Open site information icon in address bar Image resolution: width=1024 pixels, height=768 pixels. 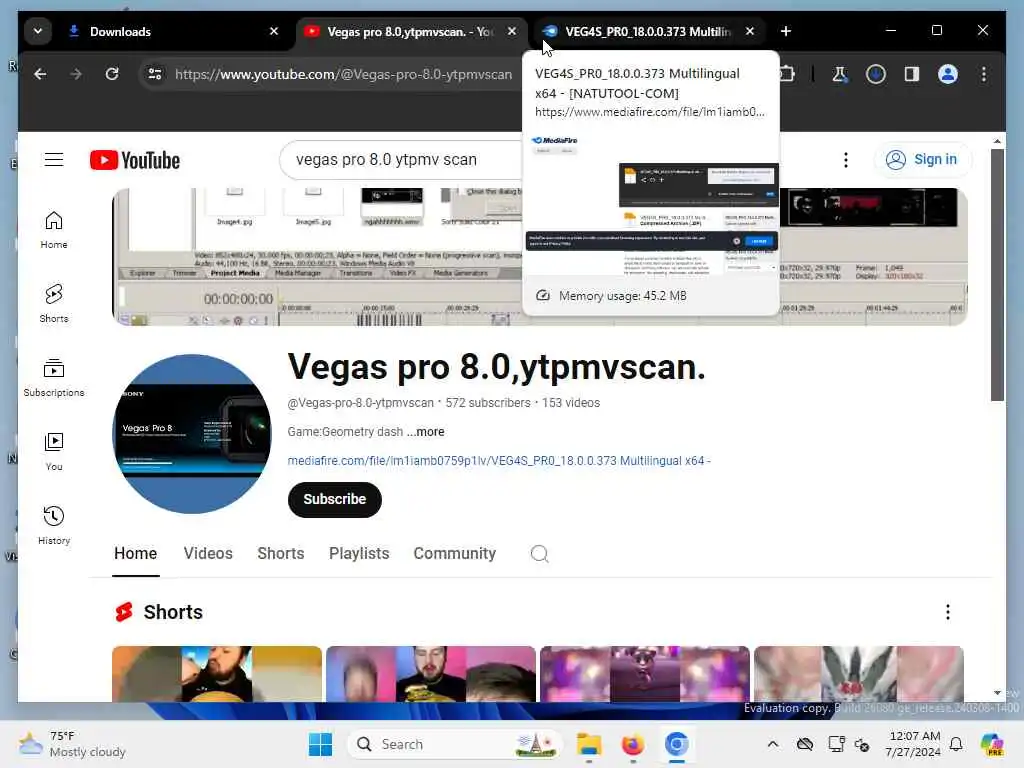coord(155,74)
